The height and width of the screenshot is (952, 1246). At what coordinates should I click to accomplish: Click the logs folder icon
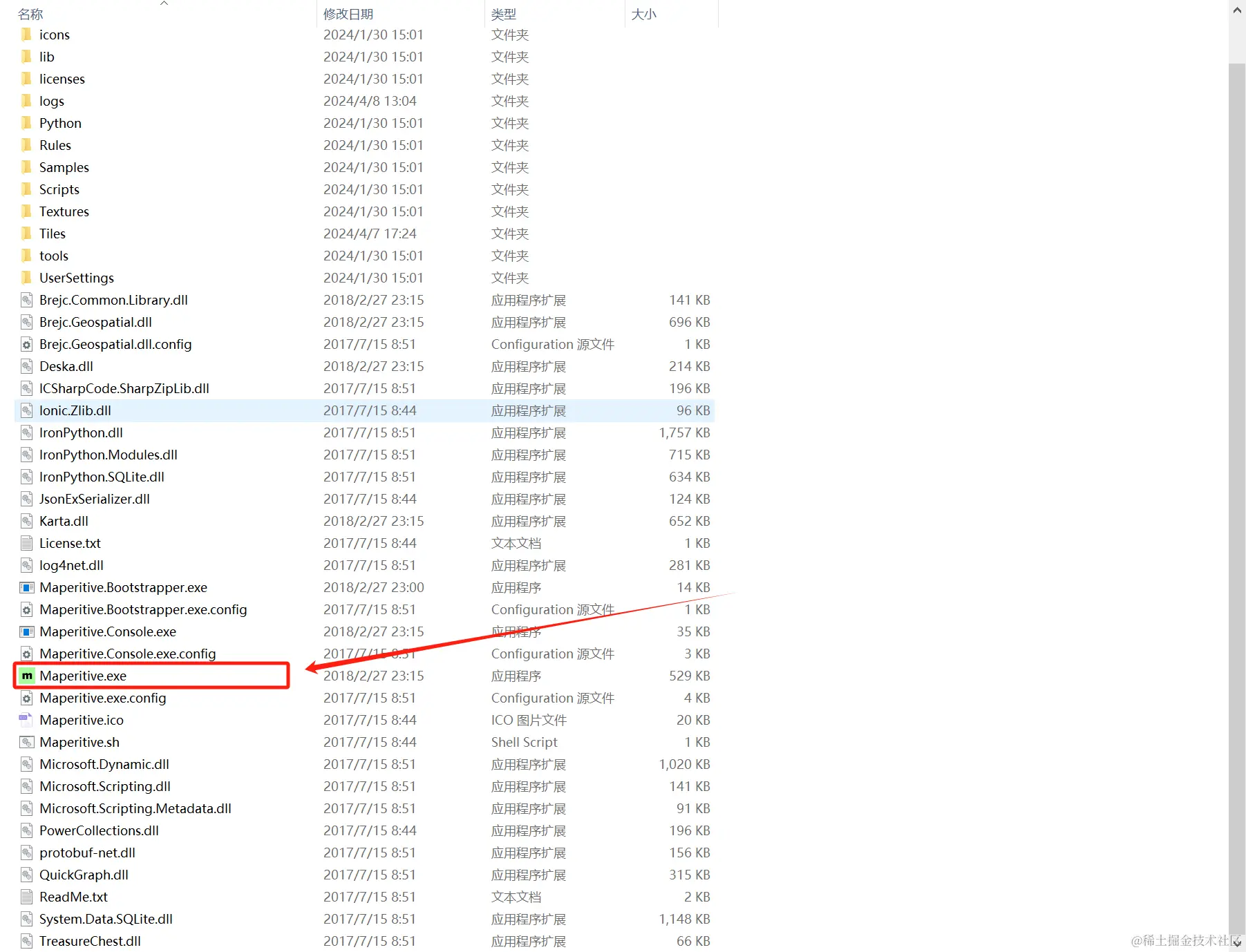[x=26, y=101]
